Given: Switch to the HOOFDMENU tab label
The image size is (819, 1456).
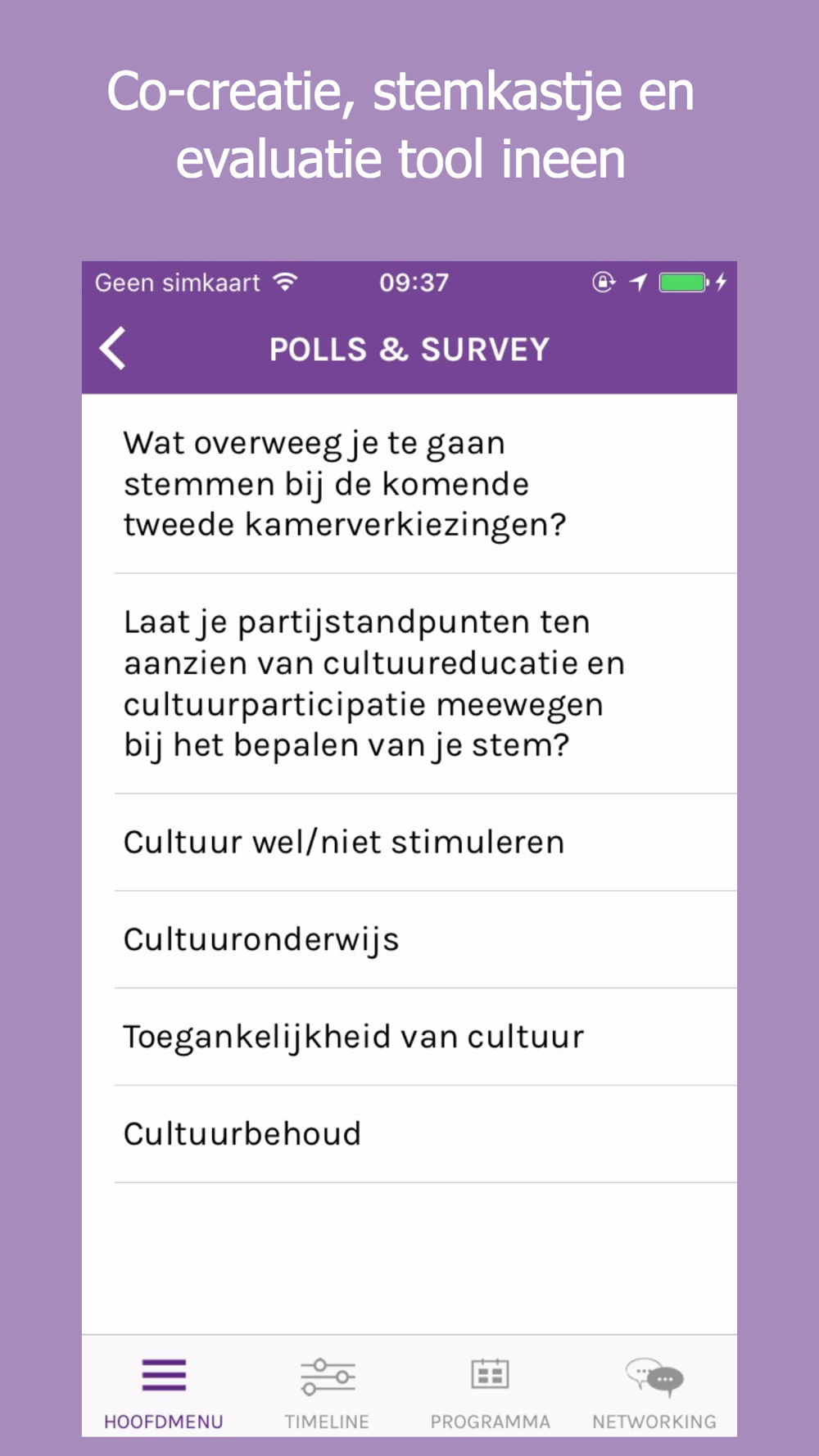Looking at the screenshot, I should click(x=164, y=1422).
